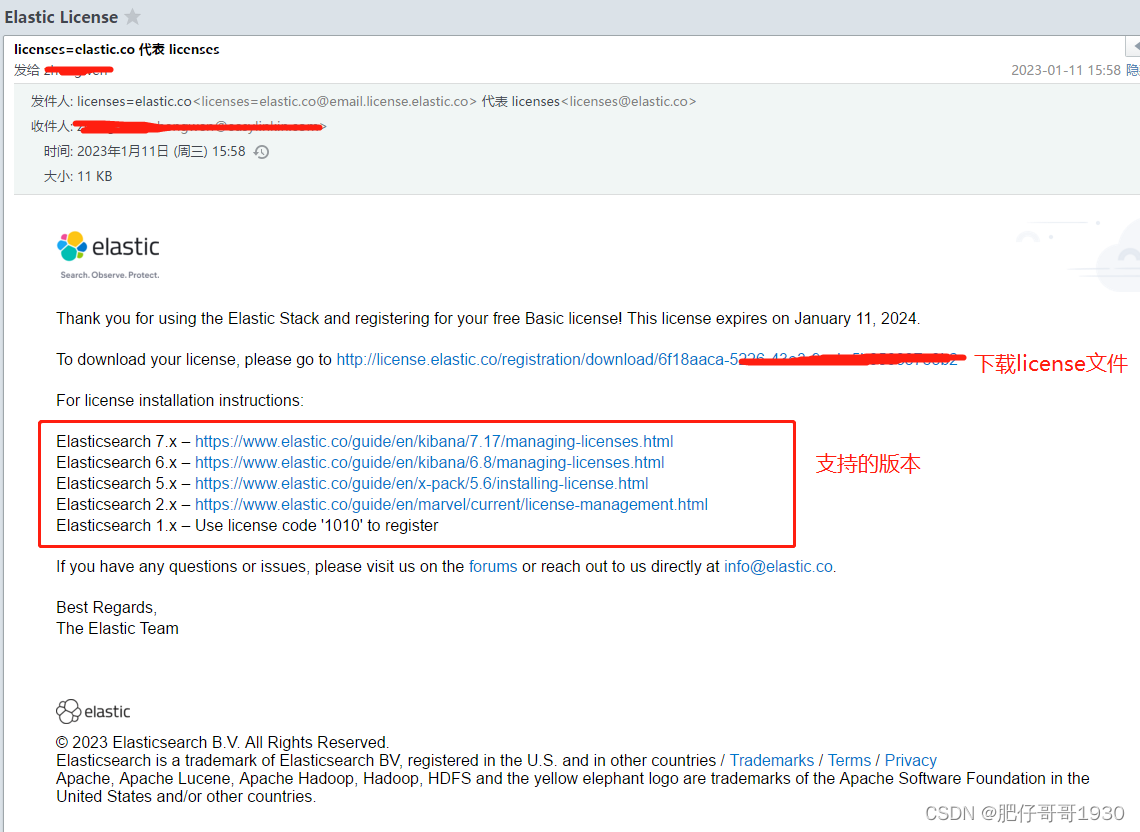The image size is (1140, 832).
Task: Click the "Search. Observe. Protect." tagline
Action: (x=110, y=275)
